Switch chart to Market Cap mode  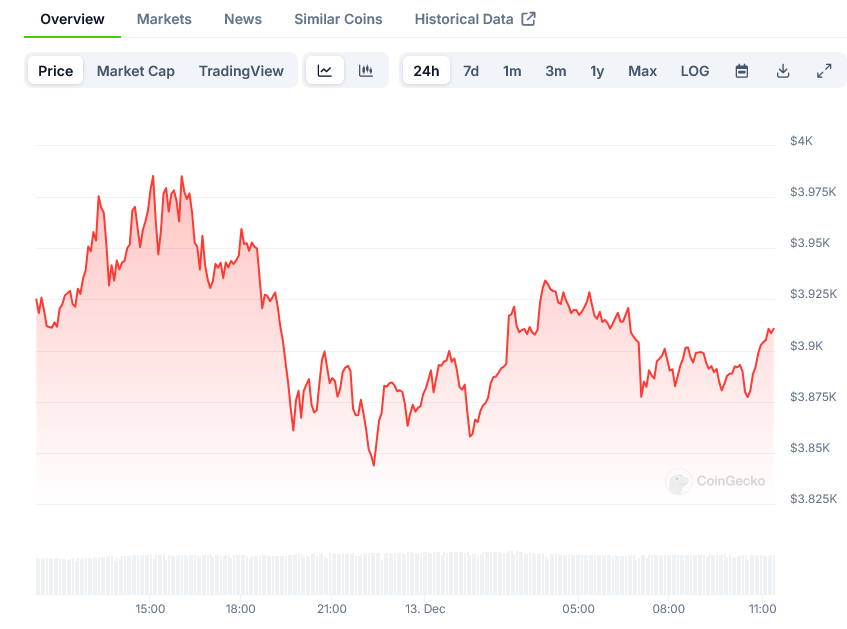click(136, 71)
